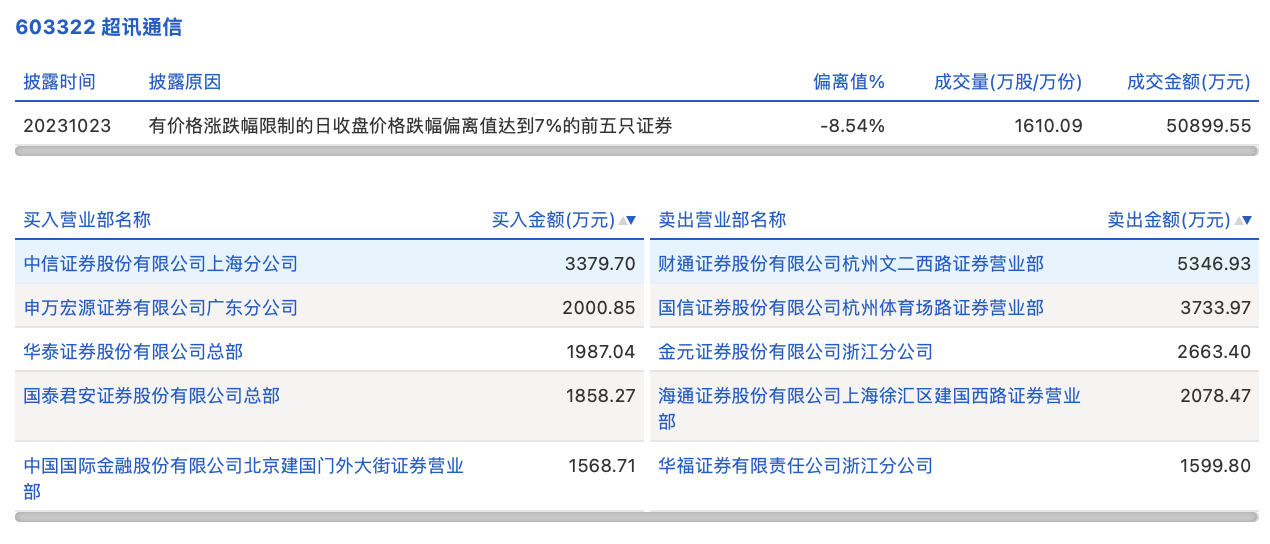Open 中国国际金融北京建国门外大街 entry
The image size is (1270, 544).
[x=243, y=466]
